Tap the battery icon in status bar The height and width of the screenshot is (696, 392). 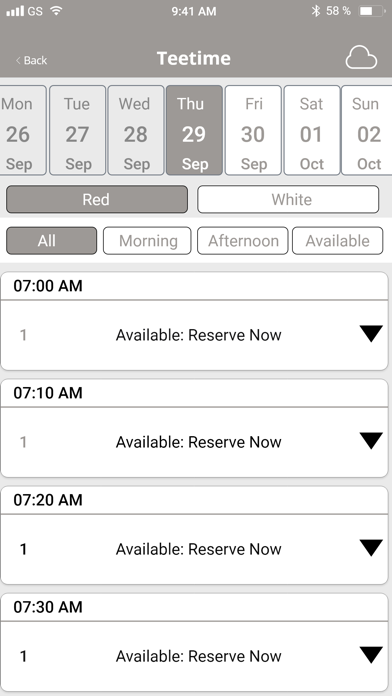tap(372, 11)
